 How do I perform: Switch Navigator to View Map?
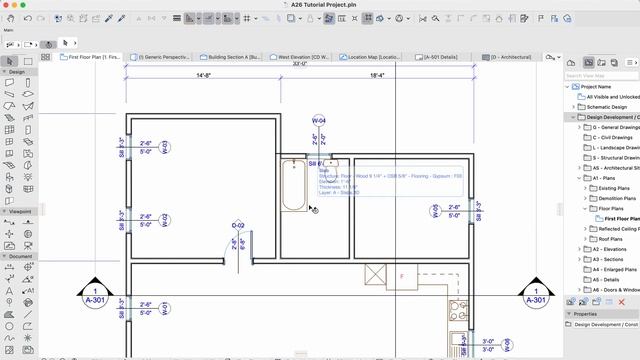click(x=589, y=62)
